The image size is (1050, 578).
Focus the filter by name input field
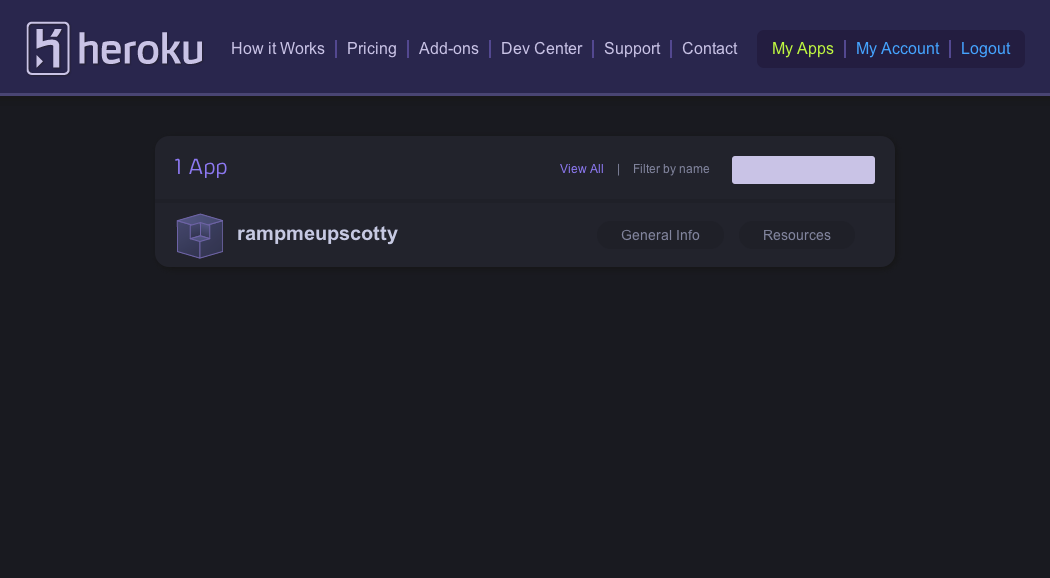tap(803, 170)
